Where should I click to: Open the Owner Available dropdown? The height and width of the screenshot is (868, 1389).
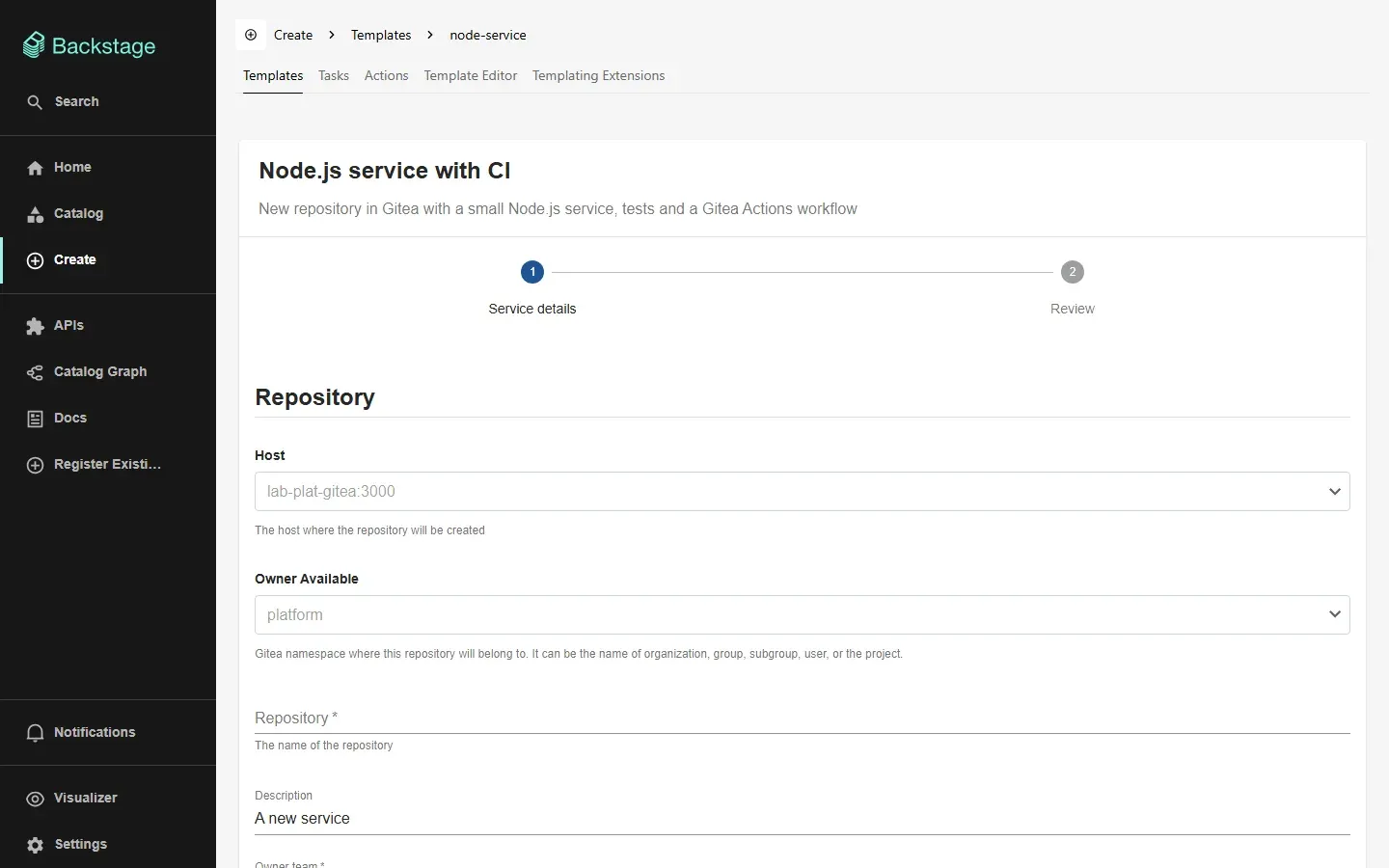tap(802, 614)
